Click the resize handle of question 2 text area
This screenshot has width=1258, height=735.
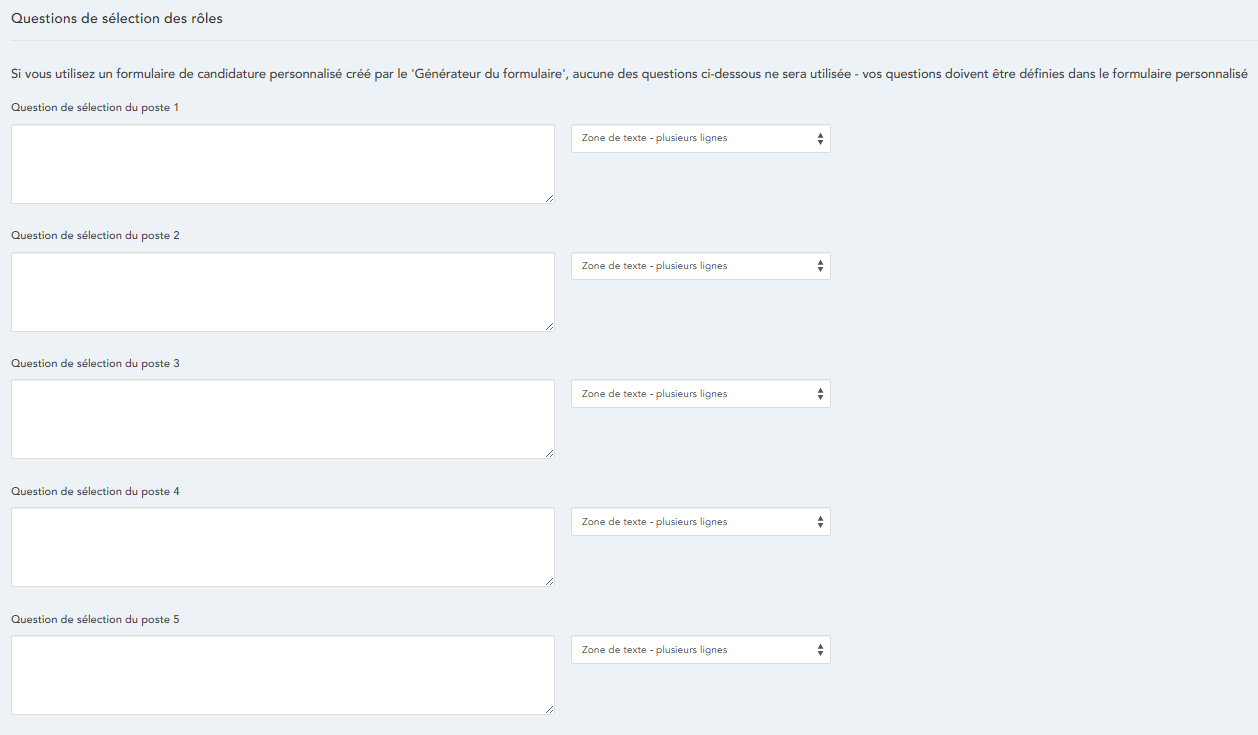549,326
